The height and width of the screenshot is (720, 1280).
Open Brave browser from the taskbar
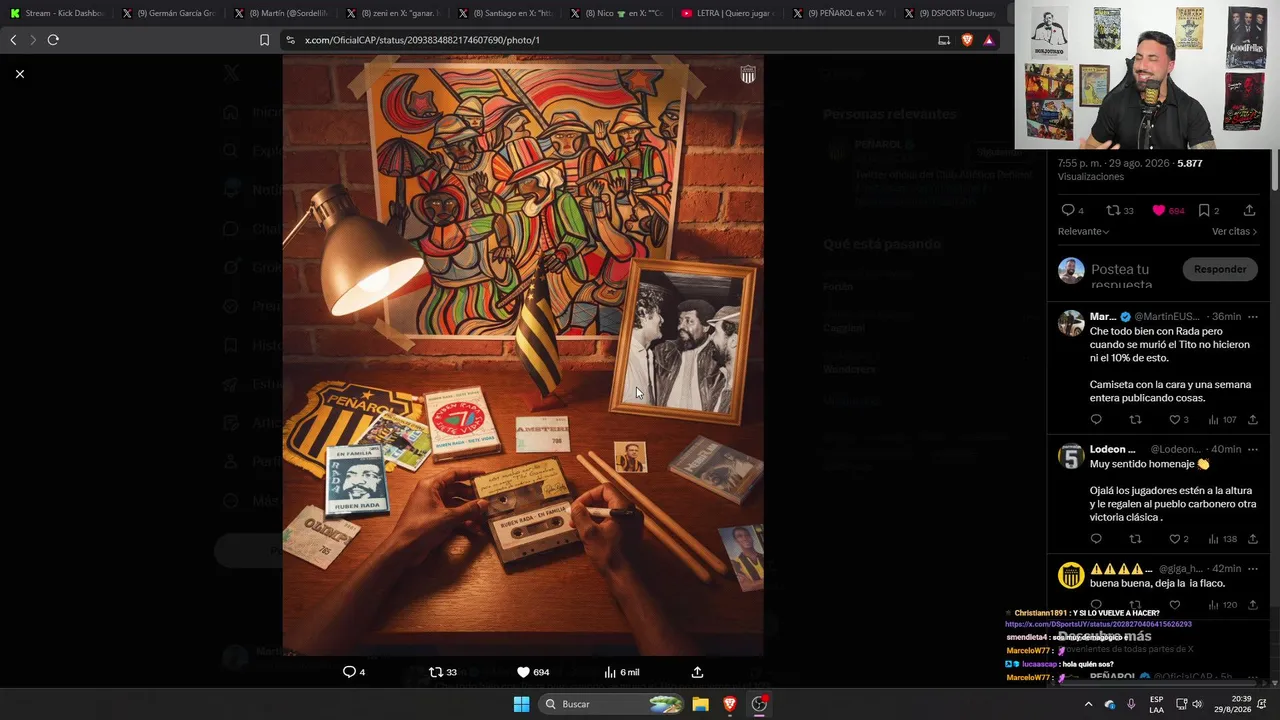(730, 704)
